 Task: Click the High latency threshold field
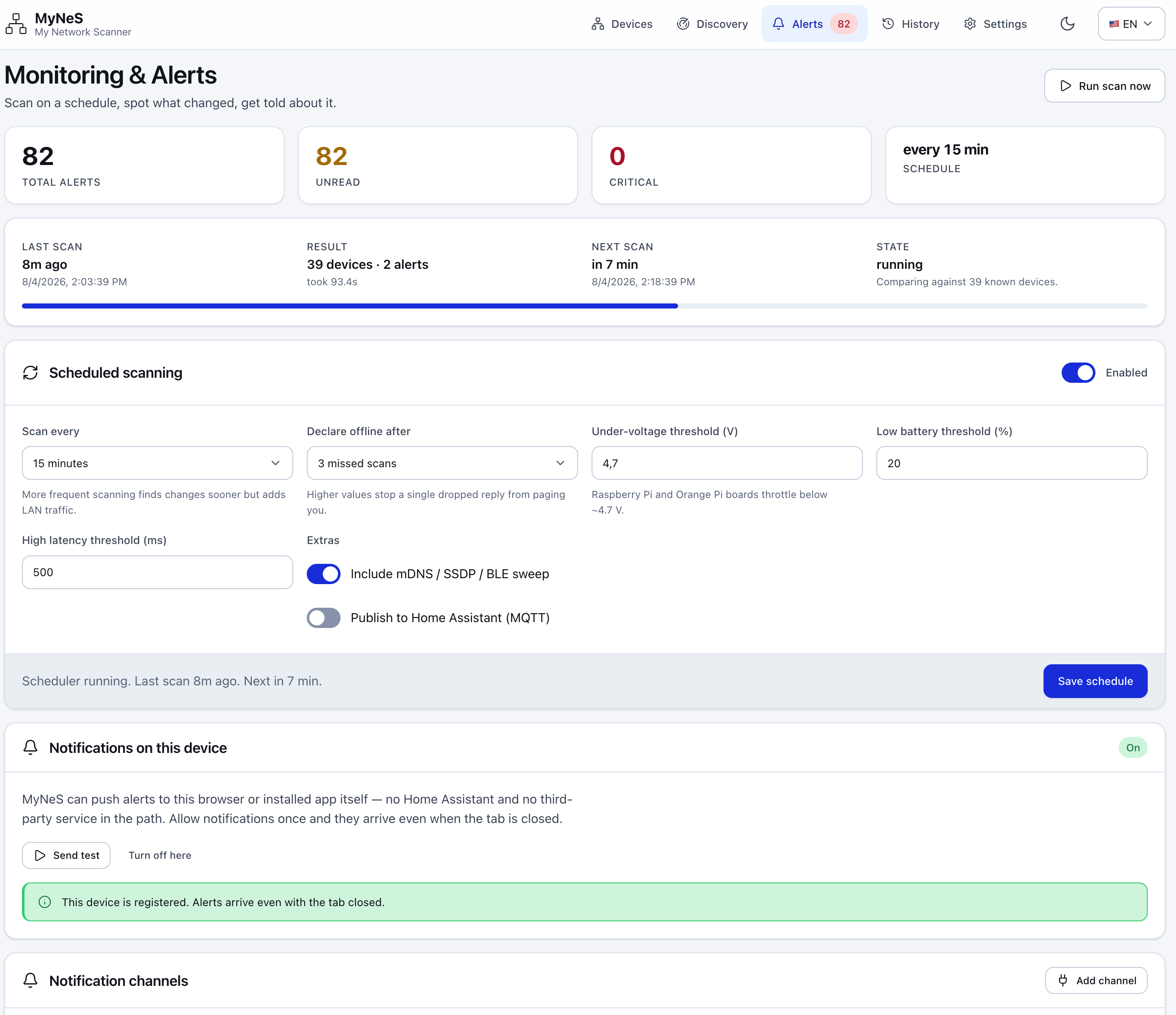point(157,572)
